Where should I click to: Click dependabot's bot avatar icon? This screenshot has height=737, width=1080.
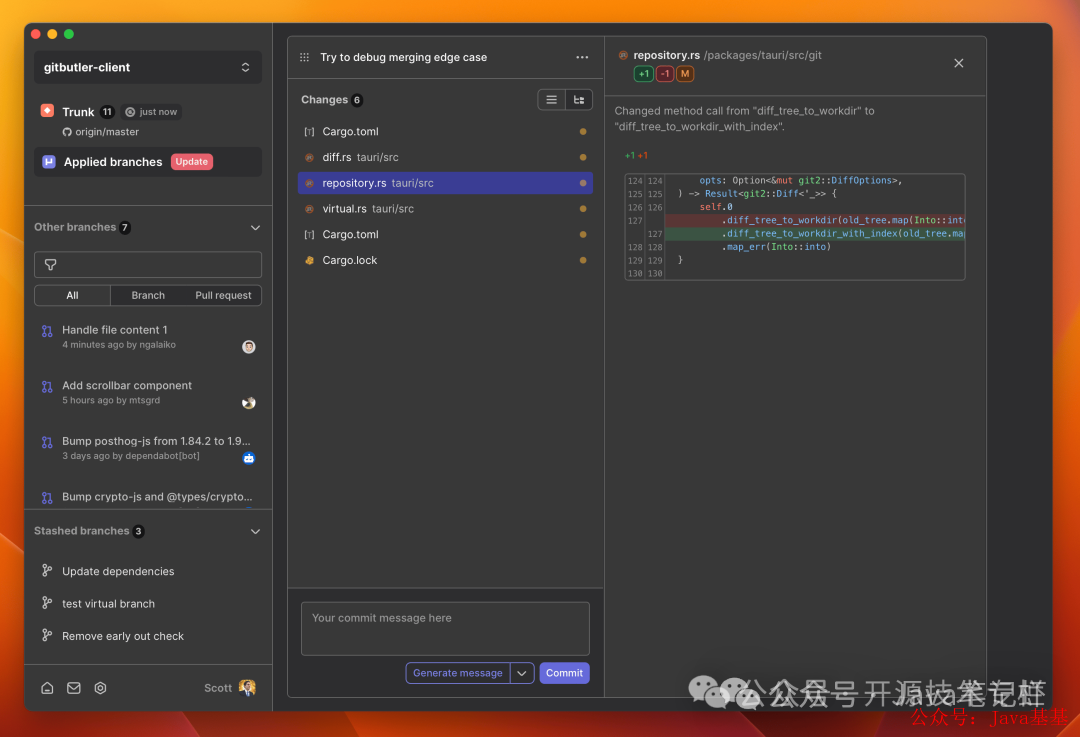click(249, 458)
